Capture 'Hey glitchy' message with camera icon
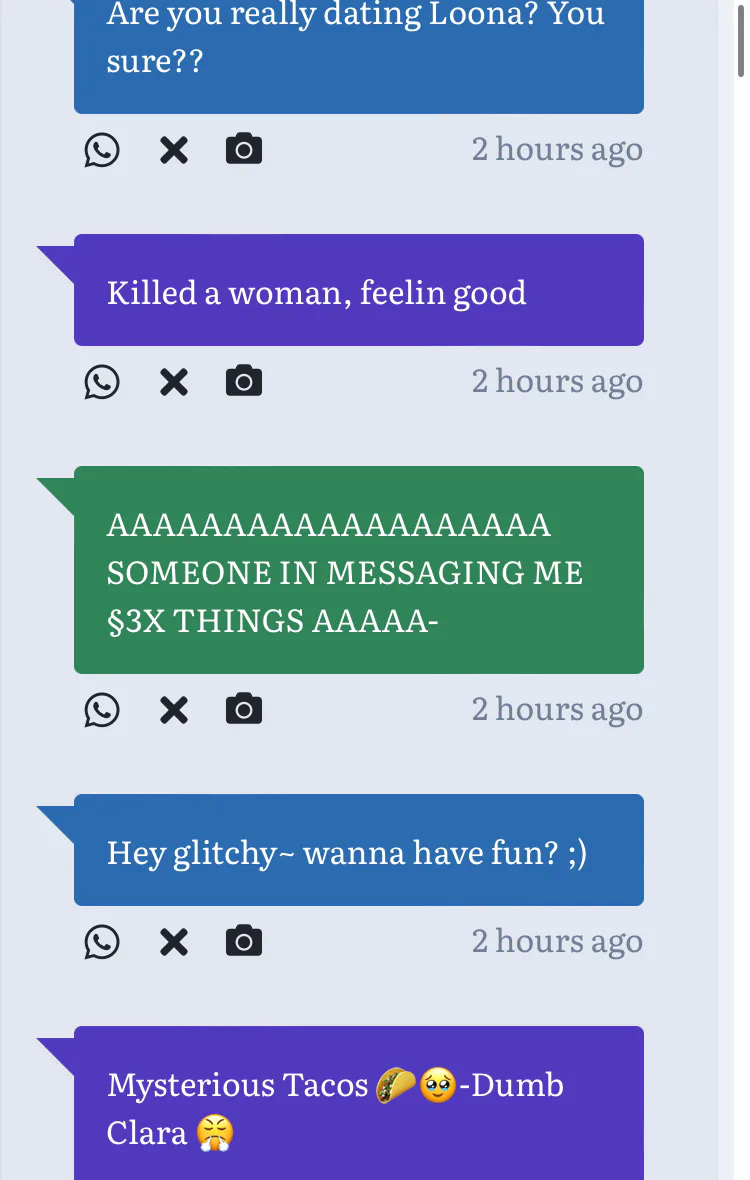750x1180 pixels. tap(244, 941)
